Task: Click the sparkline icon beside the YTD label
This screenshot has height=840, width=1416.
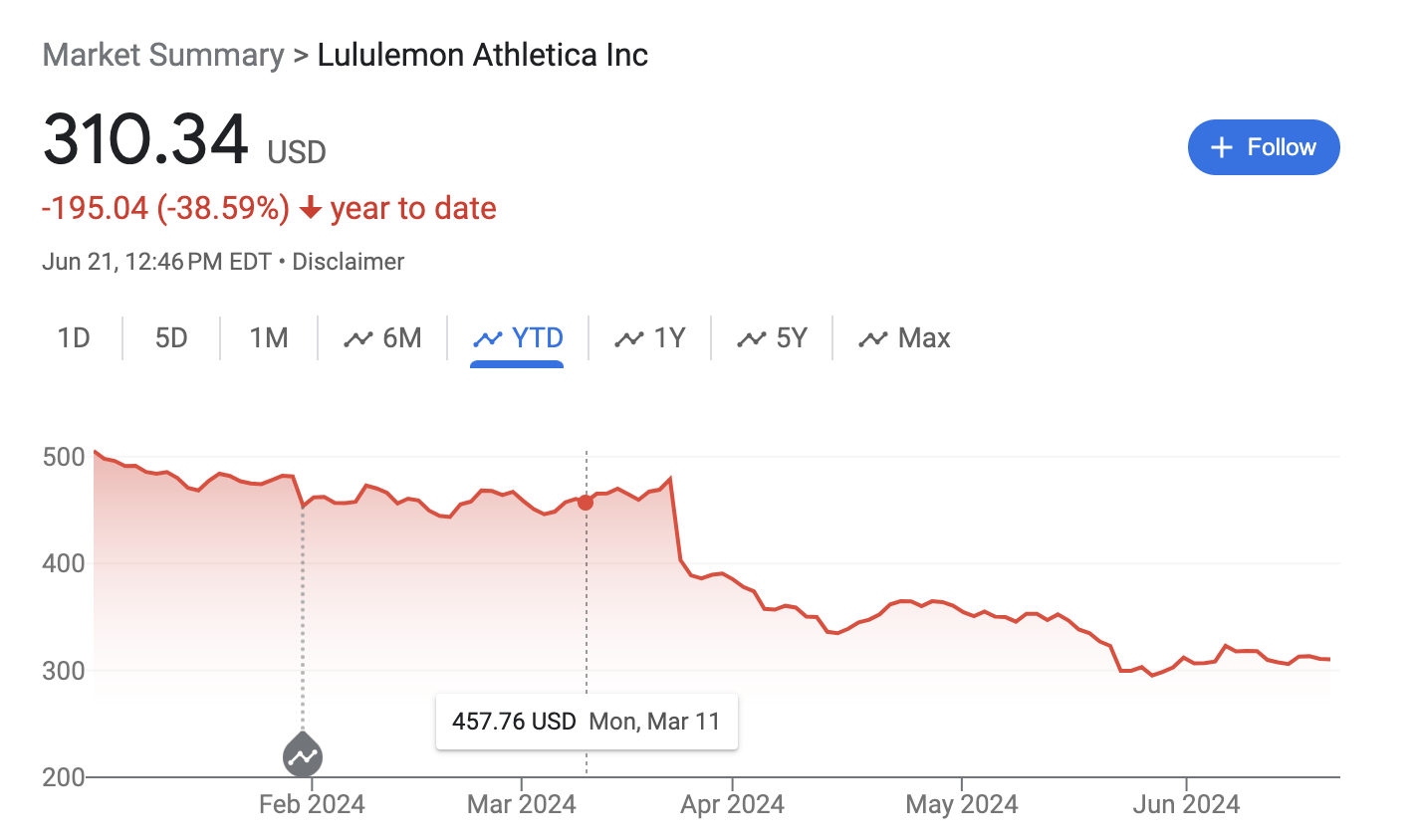Action: coord(487,337)
